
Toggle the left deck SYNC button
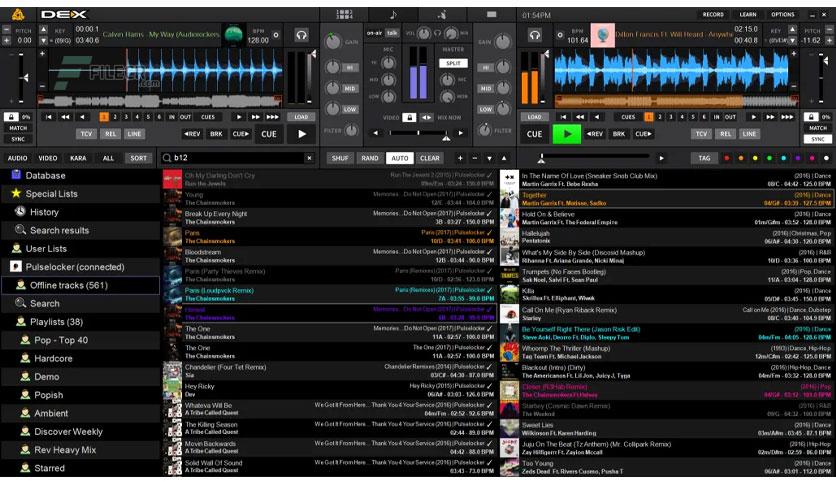(x=18, y=139)
